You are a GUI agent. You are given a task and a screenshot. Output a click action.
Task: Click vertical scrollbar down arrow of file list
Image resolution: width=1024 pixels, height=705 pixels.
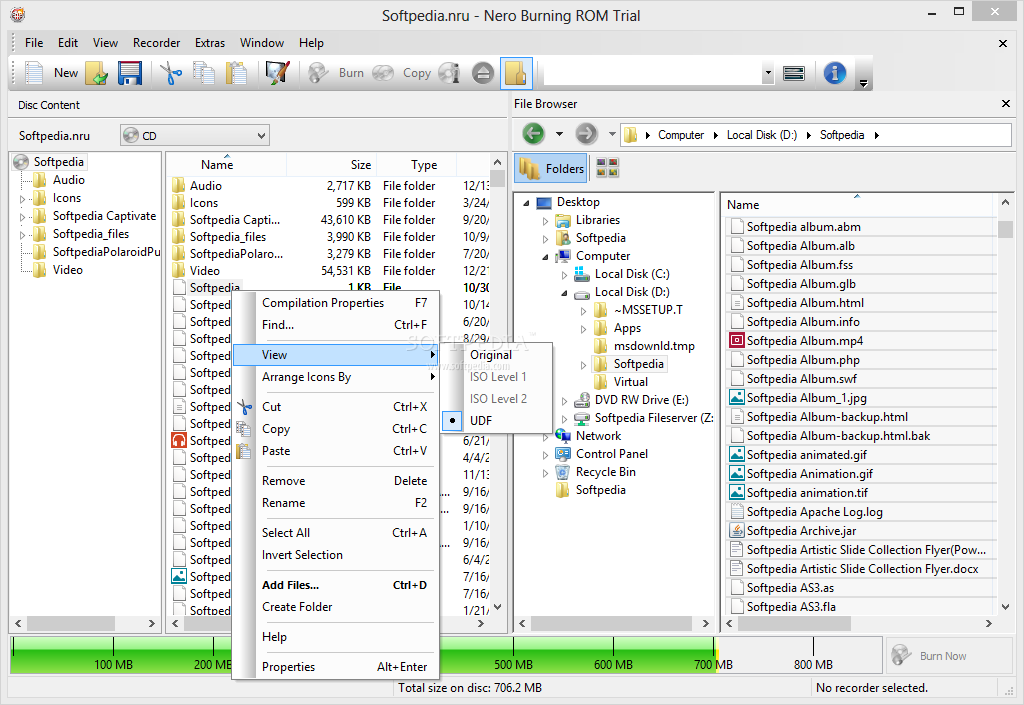[x=1005, y=606]
